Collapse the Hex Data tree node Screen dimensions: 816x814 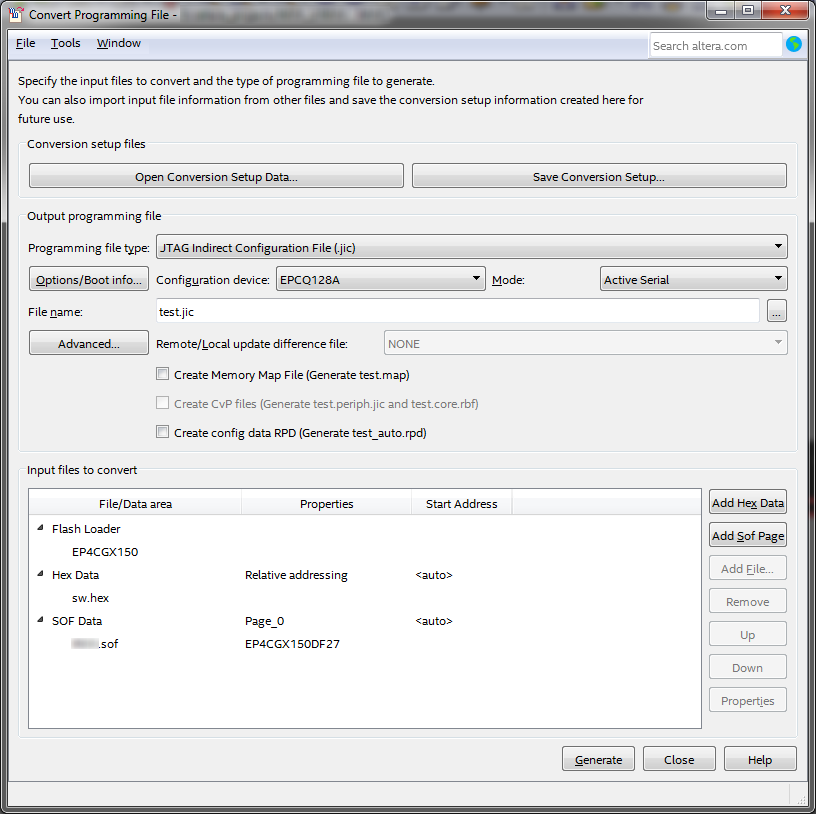click(x=41, y=574)
